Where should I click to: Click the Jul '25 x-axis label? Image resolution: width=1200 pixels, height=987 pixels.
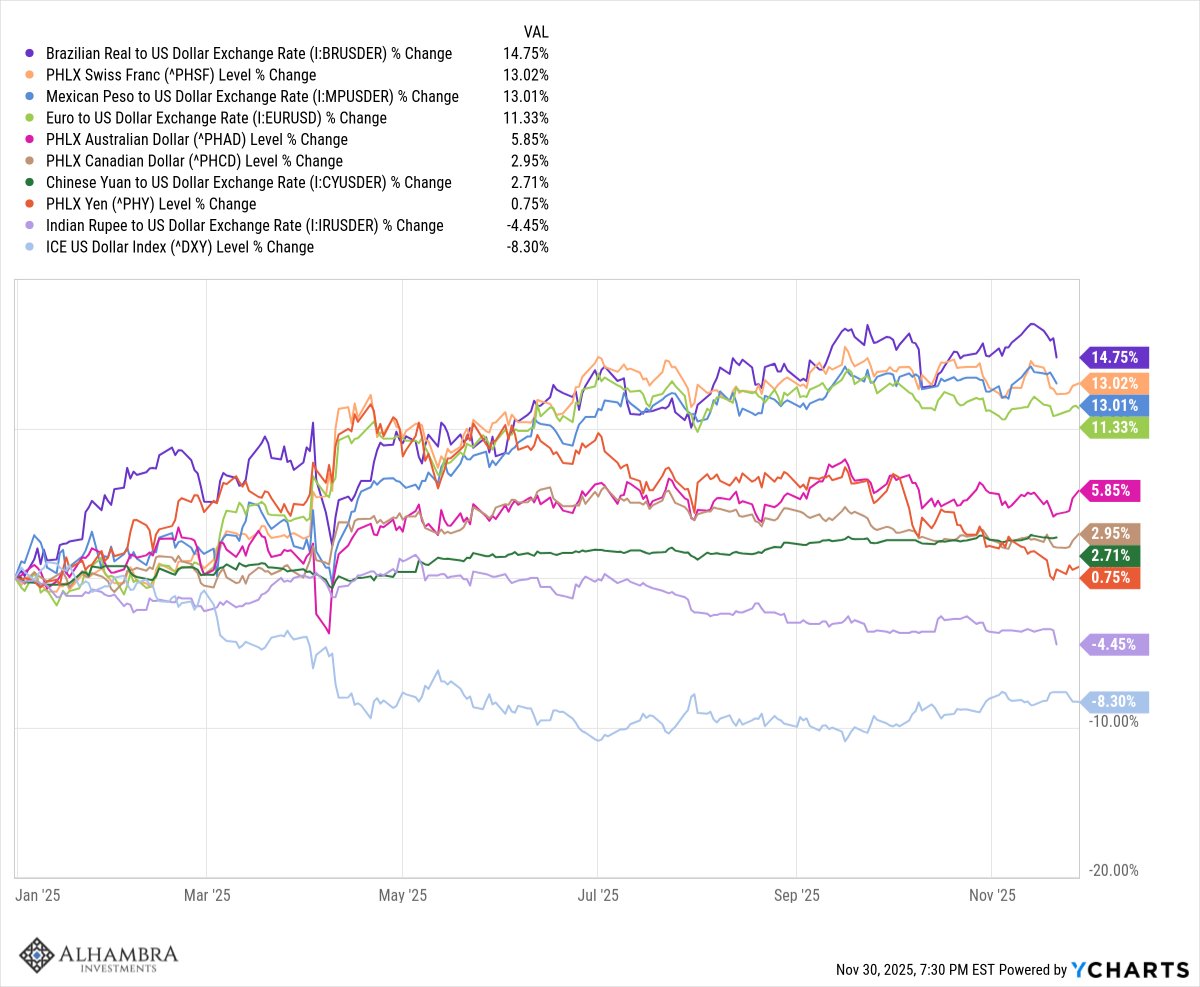(x=597, y=896)
